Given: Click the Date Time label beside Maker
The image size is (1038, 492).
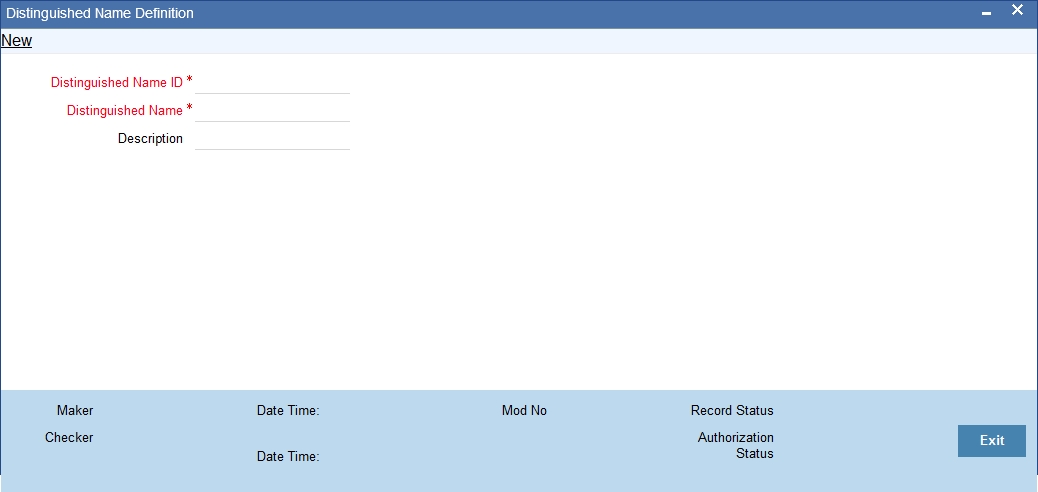Looking at the screenshot, I should pyautogui.click(x=288, y=411).
